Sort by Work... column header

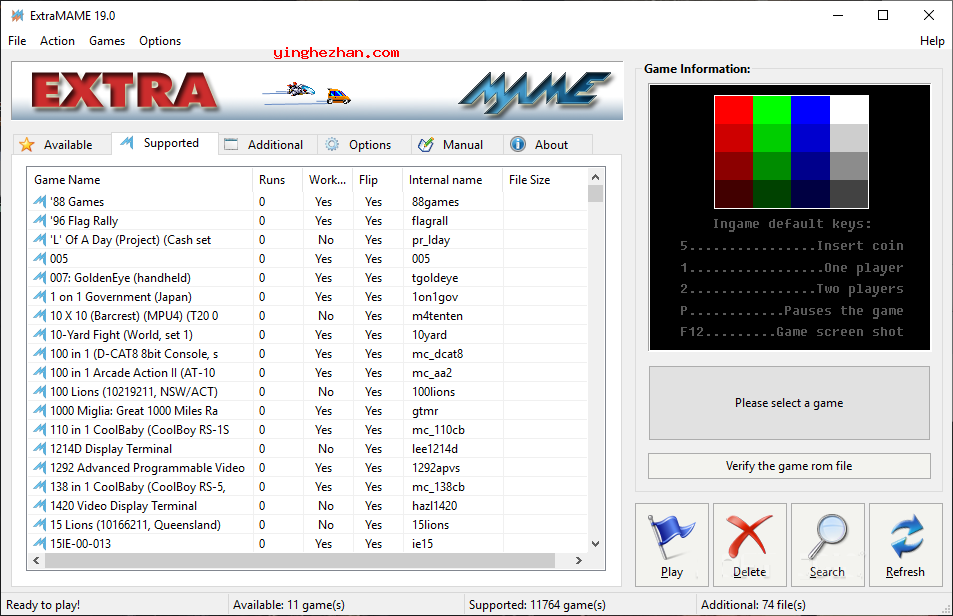point(328,180)
